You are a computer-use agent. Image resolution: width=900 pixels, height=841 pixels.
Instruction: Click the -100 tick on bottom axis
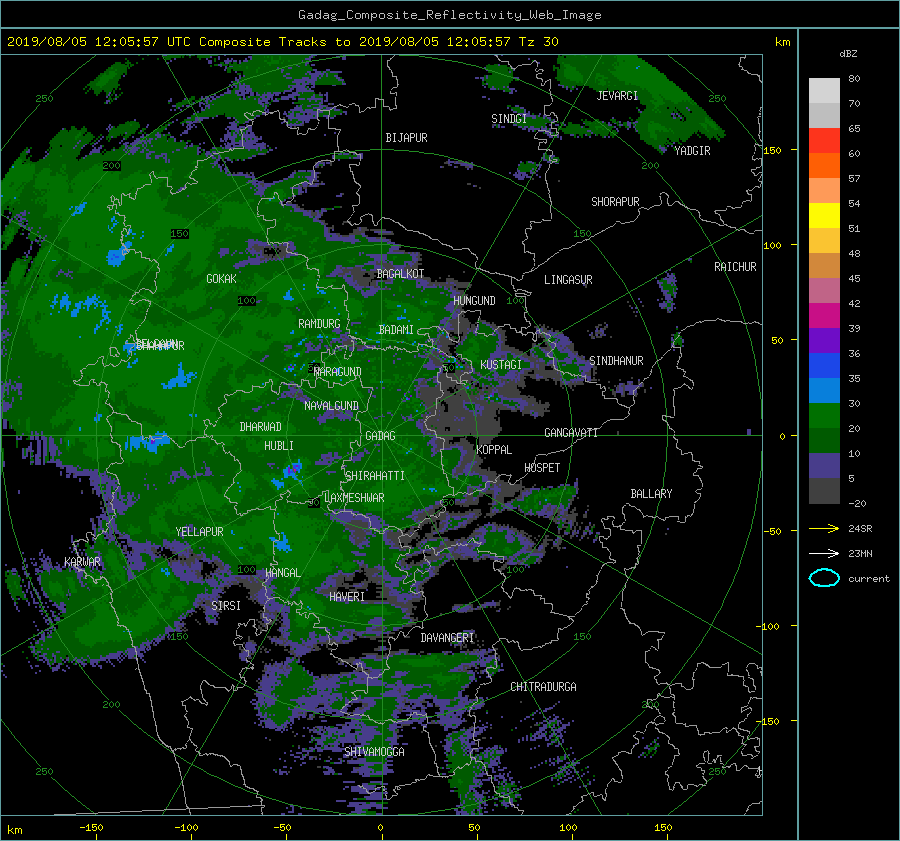pos(186,828)
